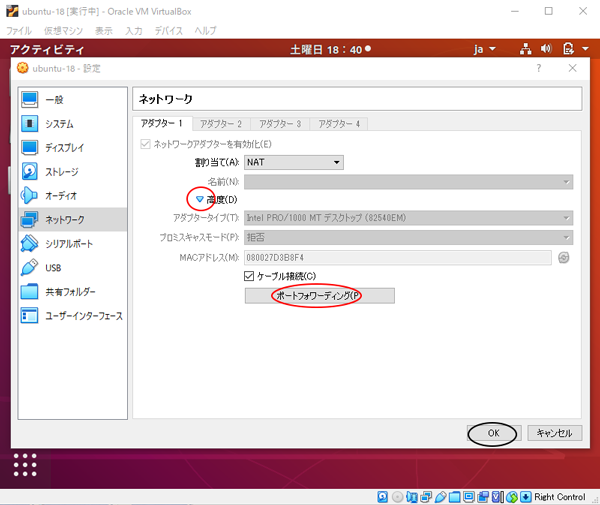This screenshot has height=505, width=600.
Task: Open the Attached to (割り当て) NAT dropdown
Action: click(294, 162)
